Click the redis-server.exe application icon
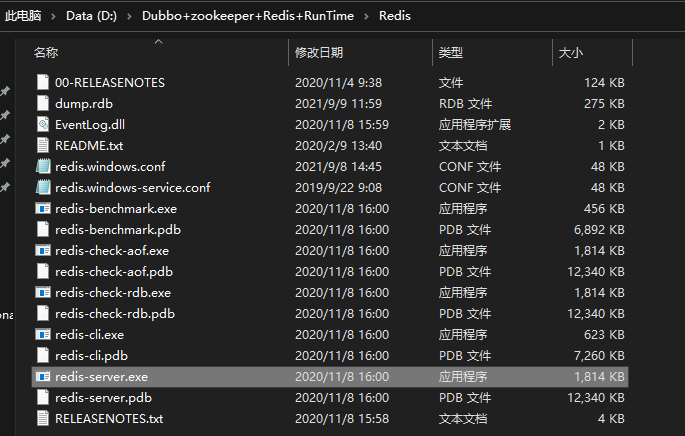685x436 pixels. 43,377
